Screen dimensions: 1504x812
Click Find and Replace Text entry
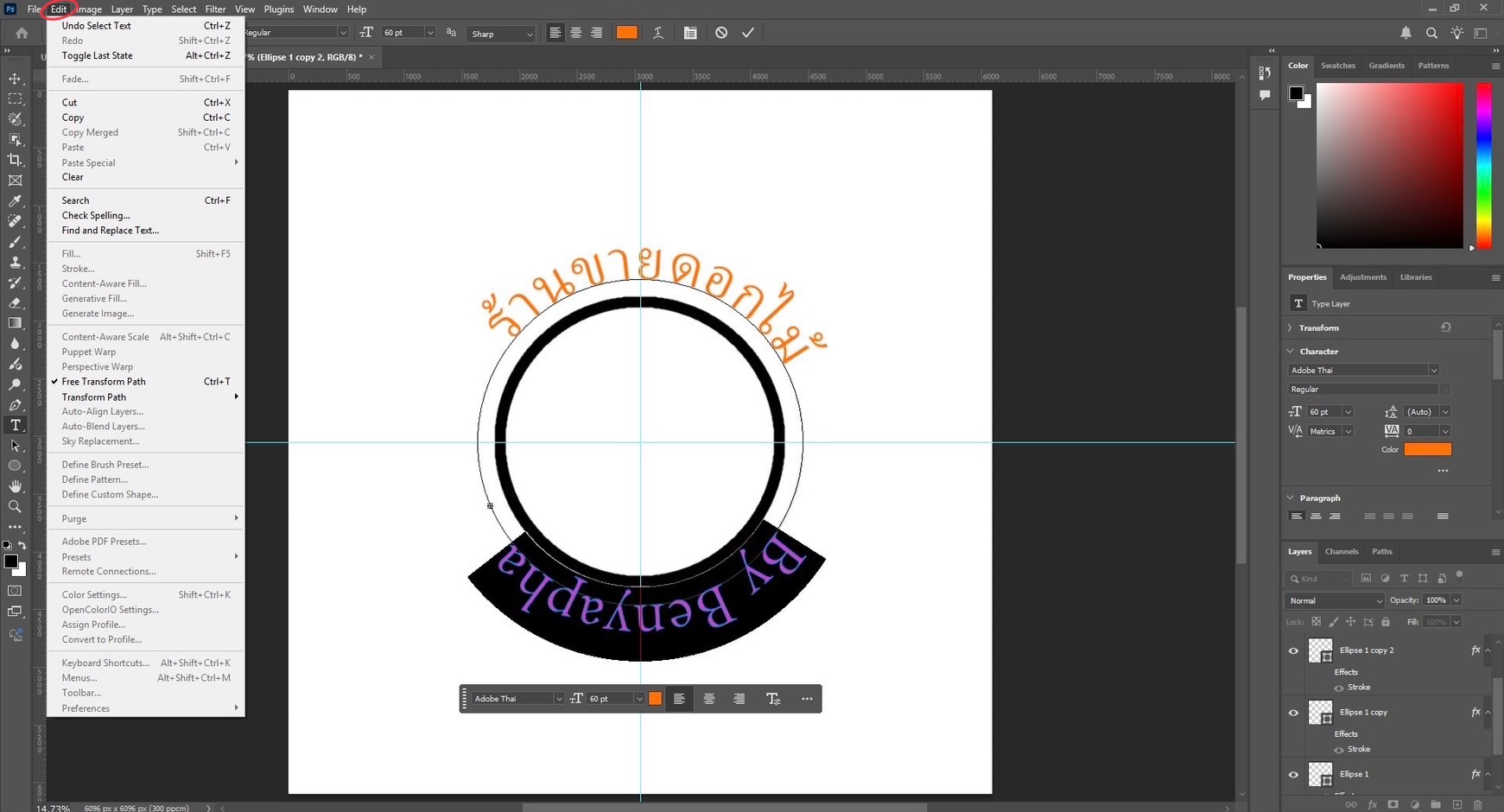click(x=111, y=231)
